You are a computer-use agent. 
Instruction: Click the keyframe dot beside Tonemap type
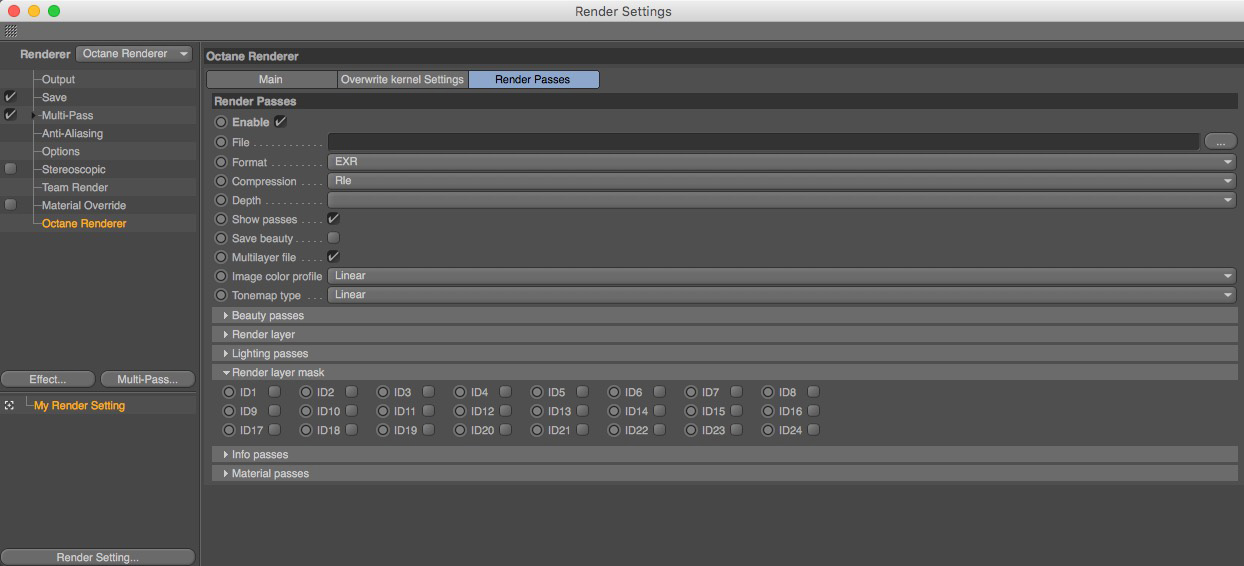coord(221,295)
